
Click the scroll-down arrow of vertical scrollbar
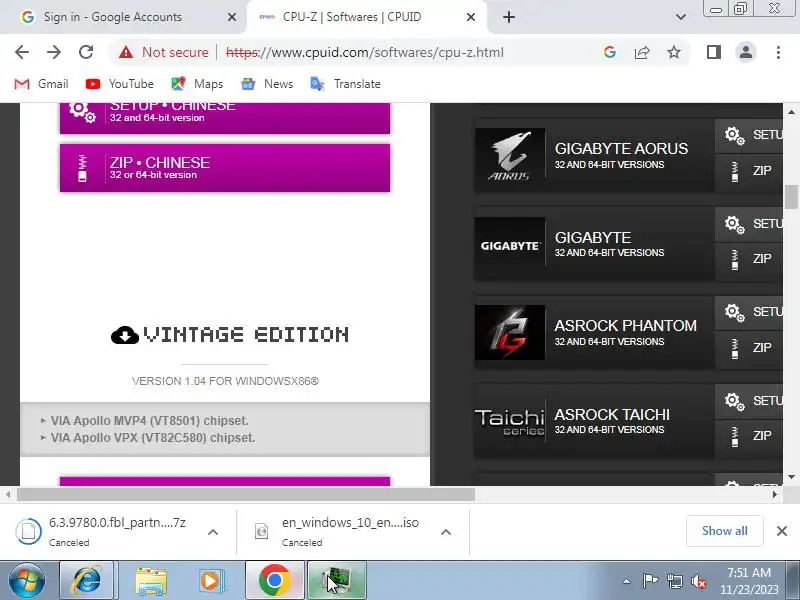click(x=791, y=477)
